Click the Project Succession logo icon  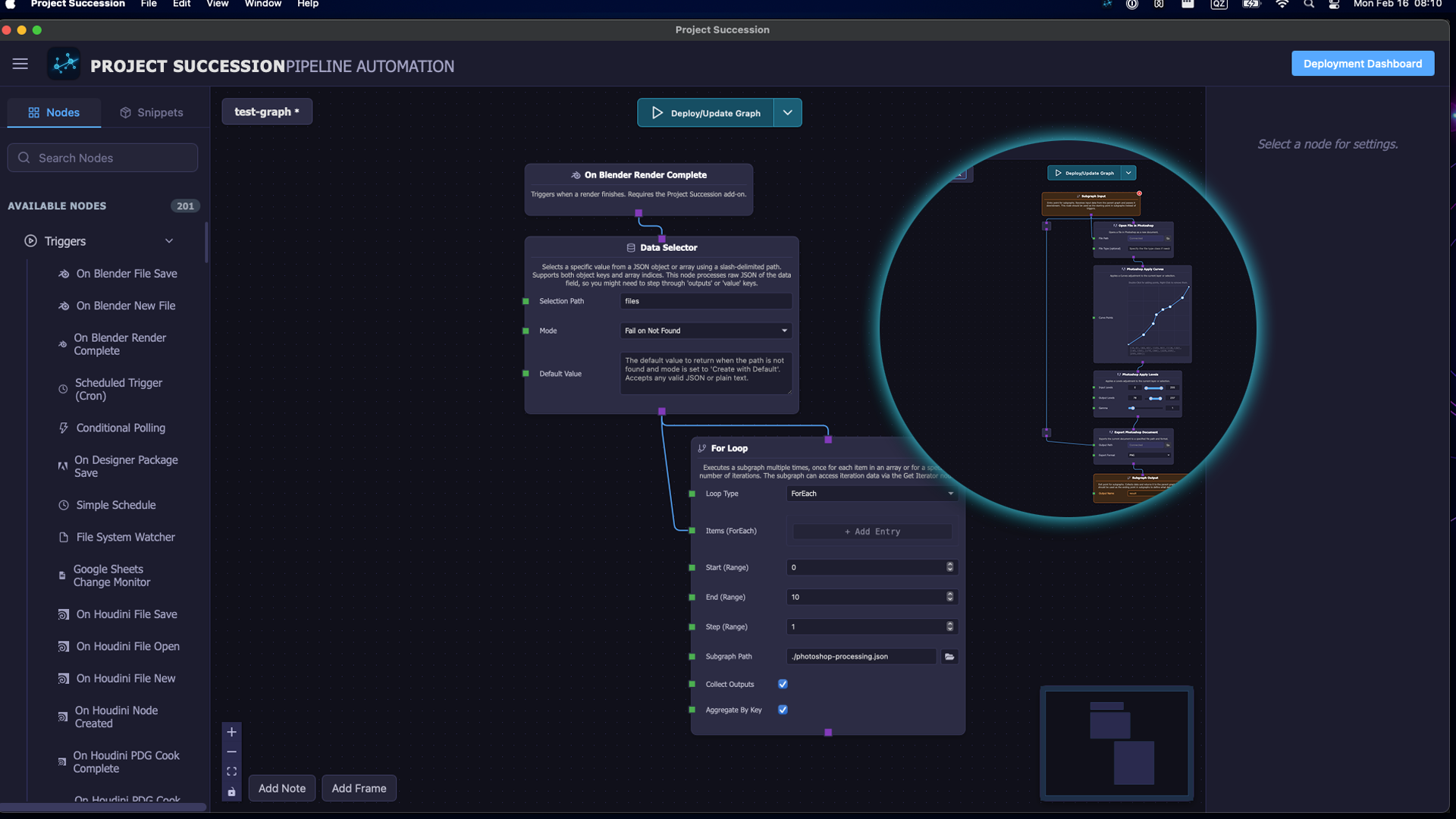pos(64,64)
